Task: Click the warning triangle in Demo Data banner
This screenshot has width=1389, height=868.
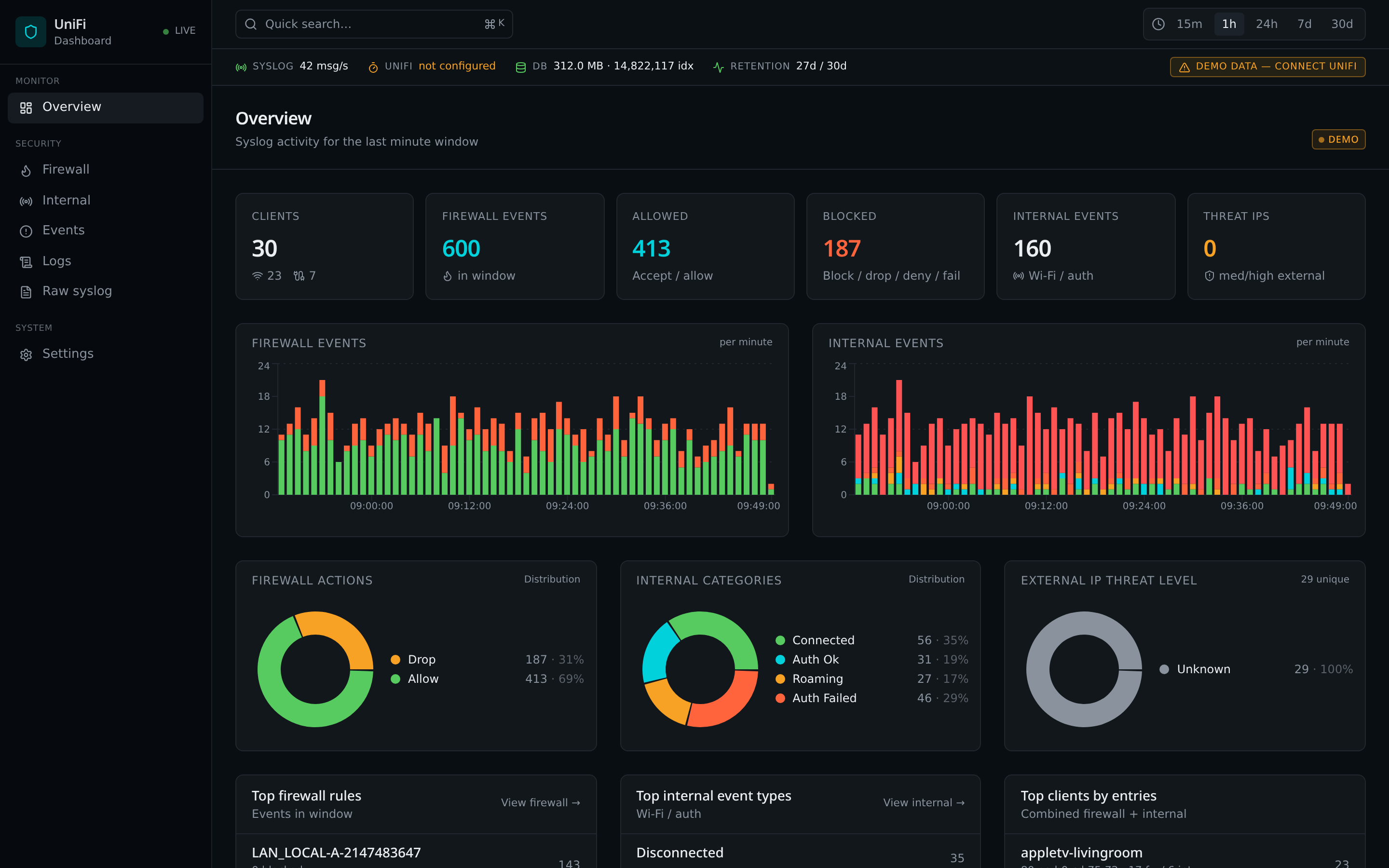Action: coord(1184,67)
